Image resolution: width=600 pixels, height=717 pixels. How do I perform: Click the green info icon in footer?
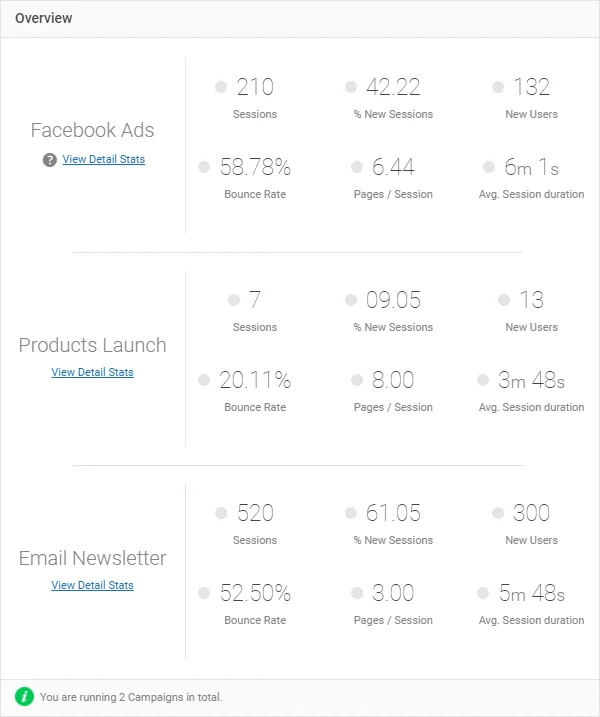click(25, 697)
